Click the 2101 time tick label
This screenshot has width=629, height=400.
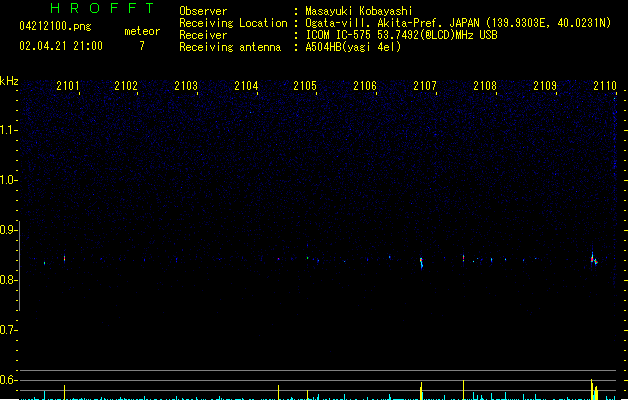pyautogui.click(x=68, y=86)
